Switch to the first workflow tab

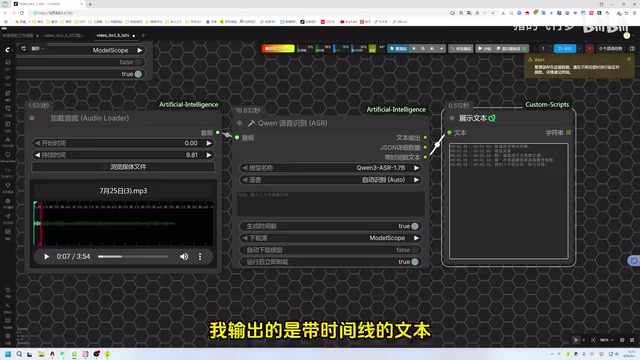18,36
